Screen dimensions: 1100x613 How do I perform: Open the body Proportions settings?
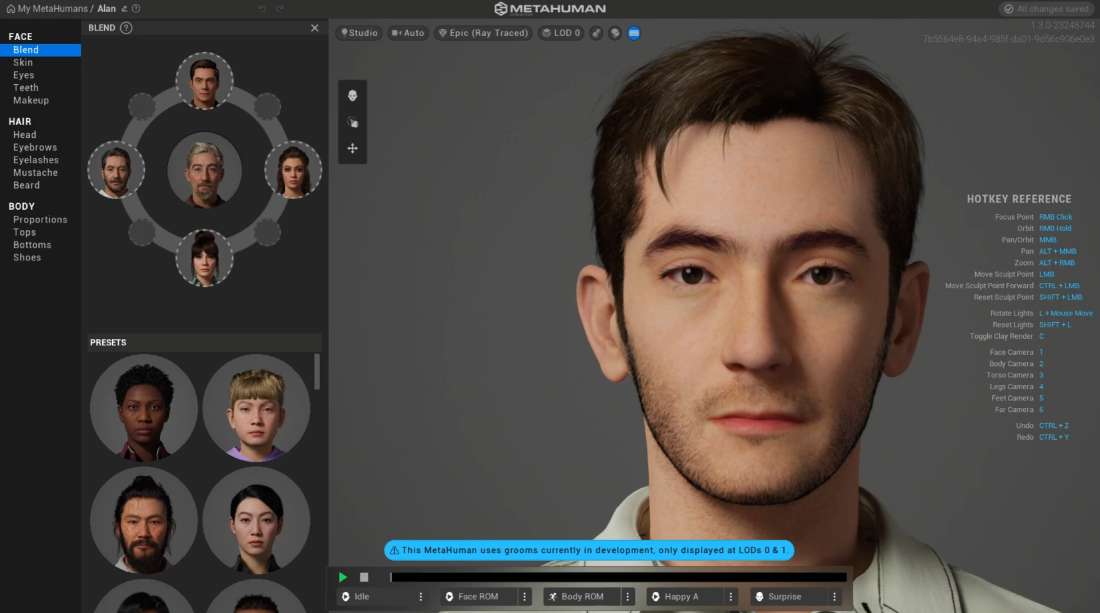click(41, 220)
